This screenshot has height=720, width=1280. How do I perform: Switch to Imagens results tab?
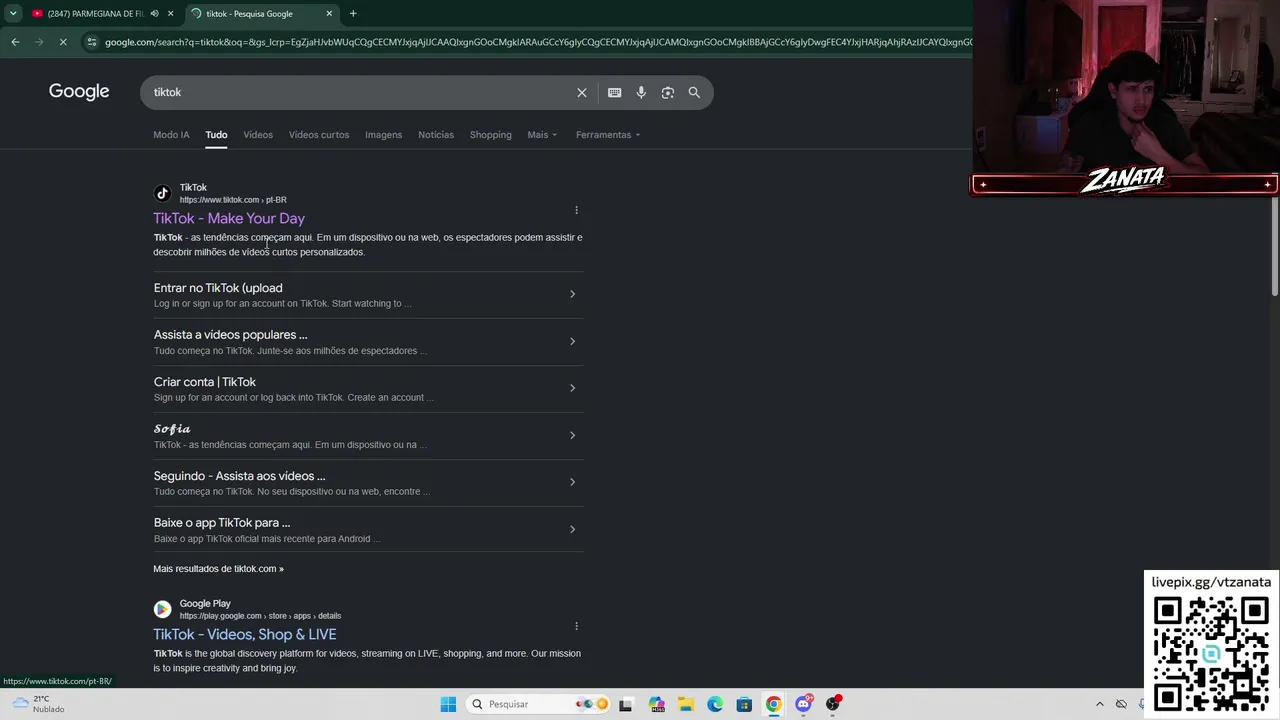point(383,135)
